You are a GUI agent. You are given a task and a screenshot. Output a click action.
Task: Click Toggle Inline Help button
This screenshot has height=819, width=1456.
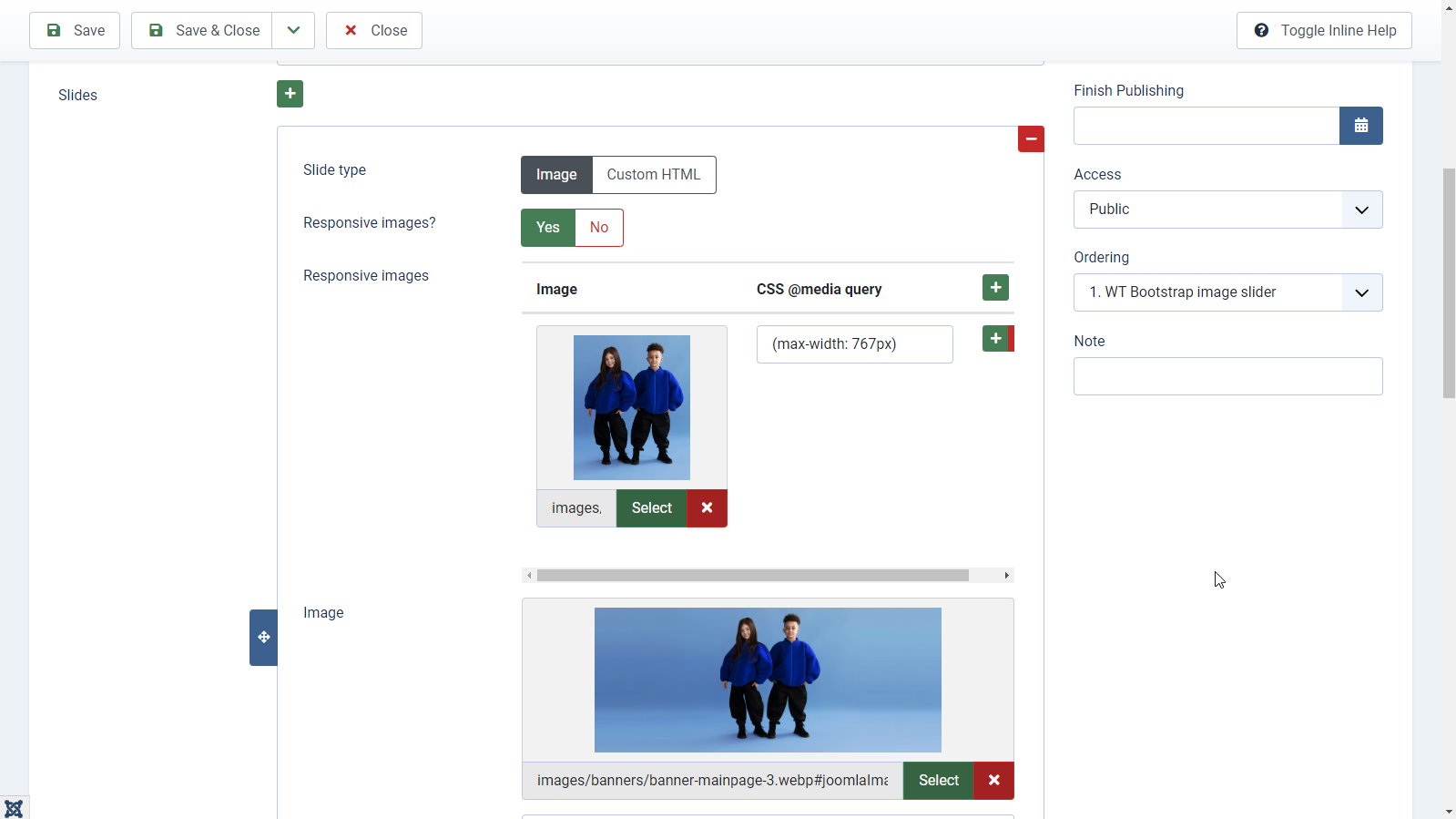1324,30
